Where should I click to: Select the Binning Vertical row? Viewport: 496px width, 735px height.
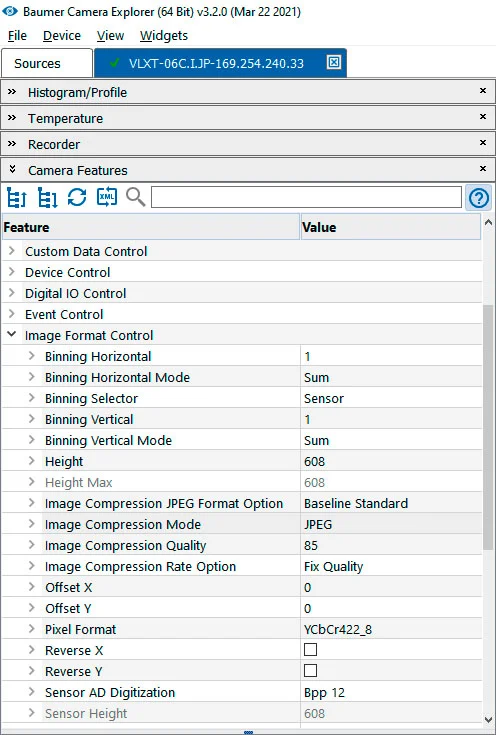[x=242, y=420]
